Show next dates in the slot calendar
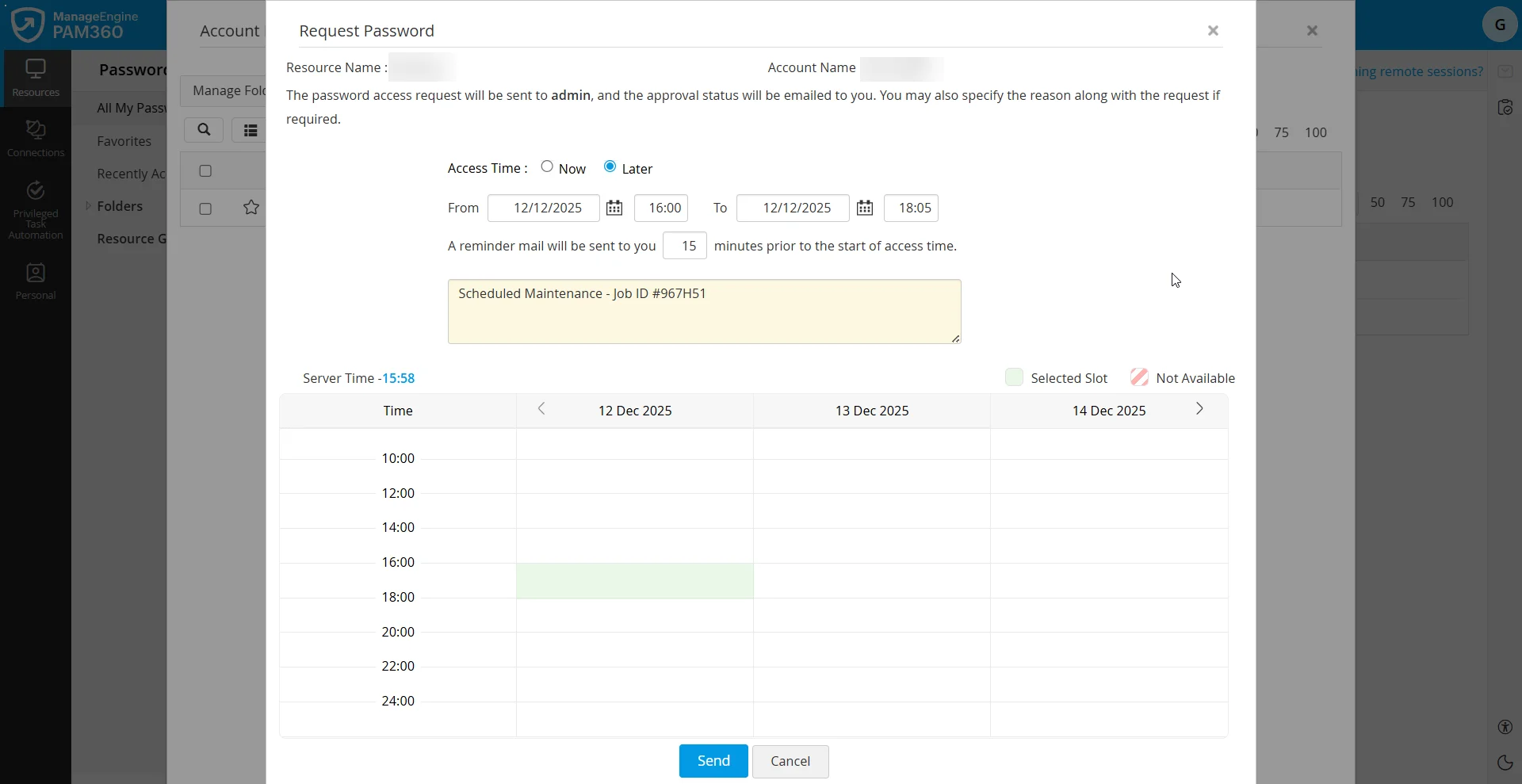 point(1199,409)
